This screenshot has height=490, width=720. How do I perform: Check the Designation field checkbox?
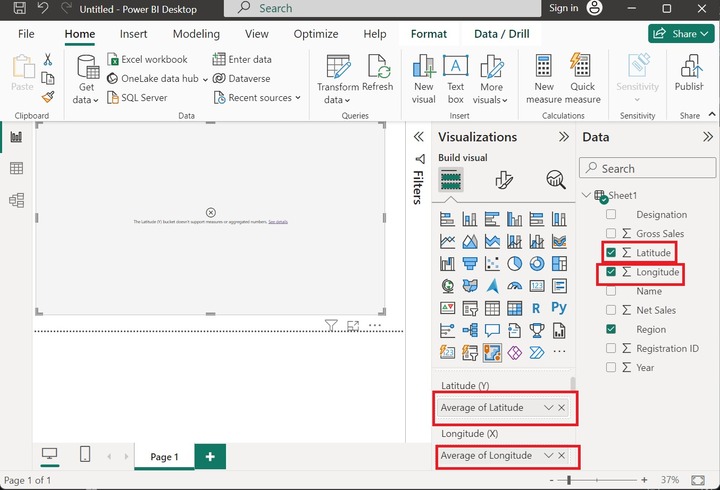pyautogui.click(x=611, y=214)
